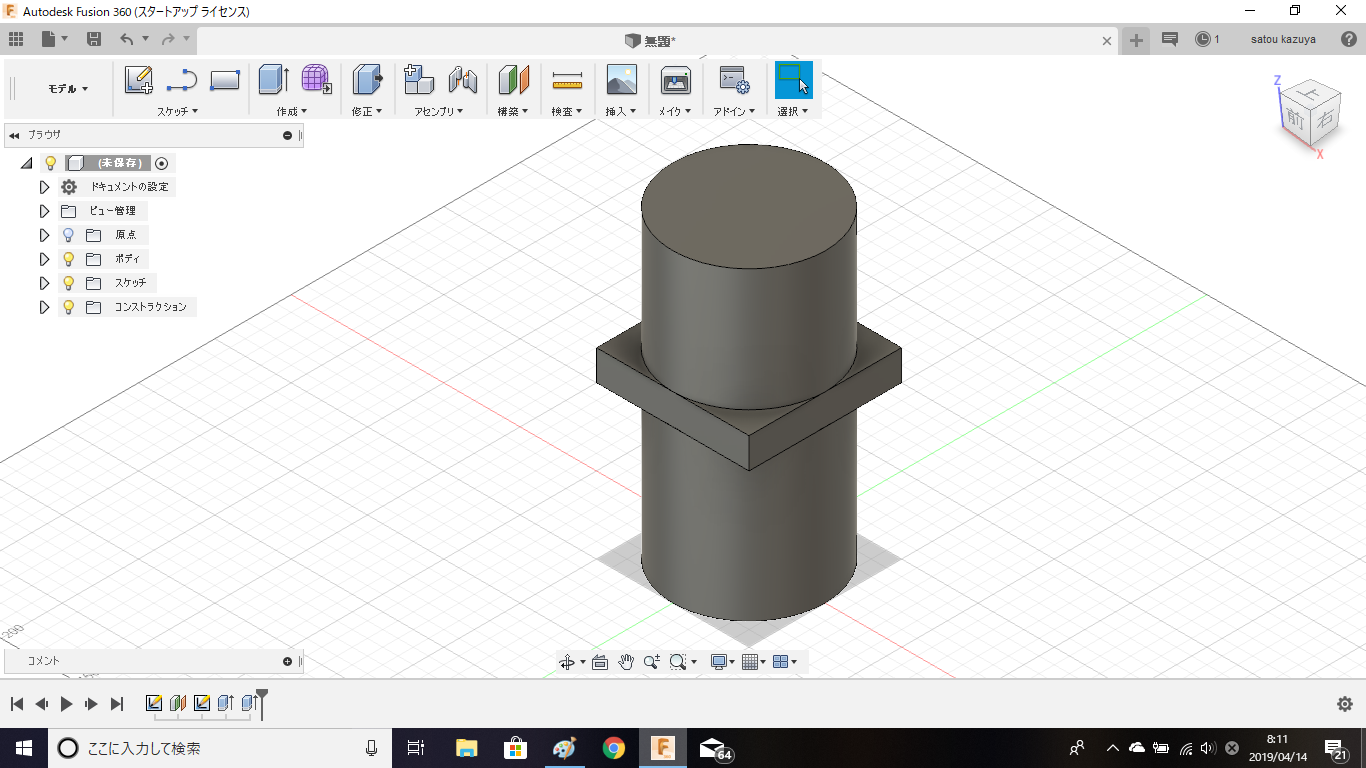Expand the ボディ tree node
Viewport: 1366px width, 768px height.
(44, 259)
